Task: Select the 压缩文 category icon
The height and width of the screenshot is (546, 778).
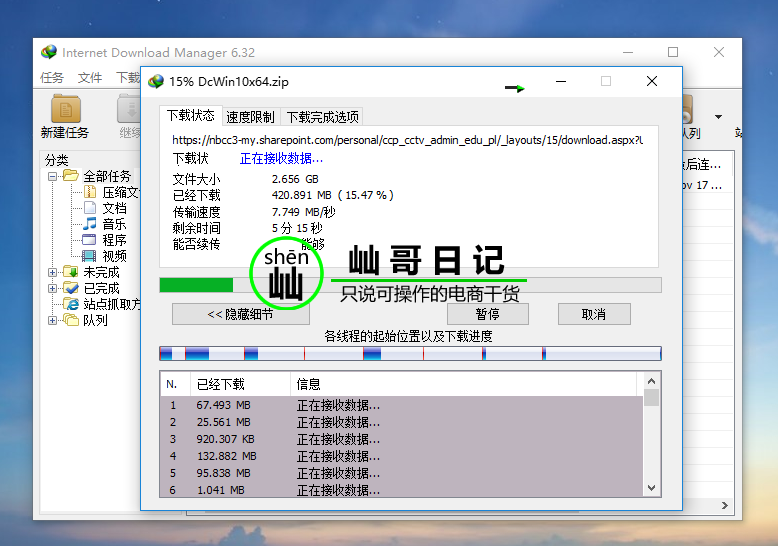Action: coord(90,192)
